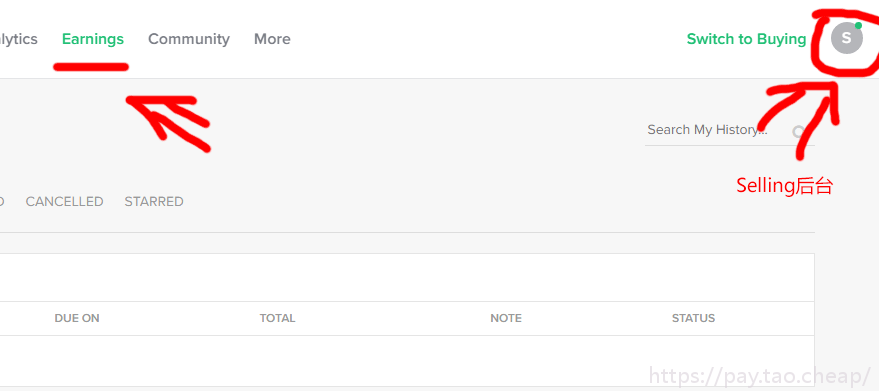Click the red "Selling后台" annotation label
The width and height of the screenshot is (879, 391).
[784, 185]
